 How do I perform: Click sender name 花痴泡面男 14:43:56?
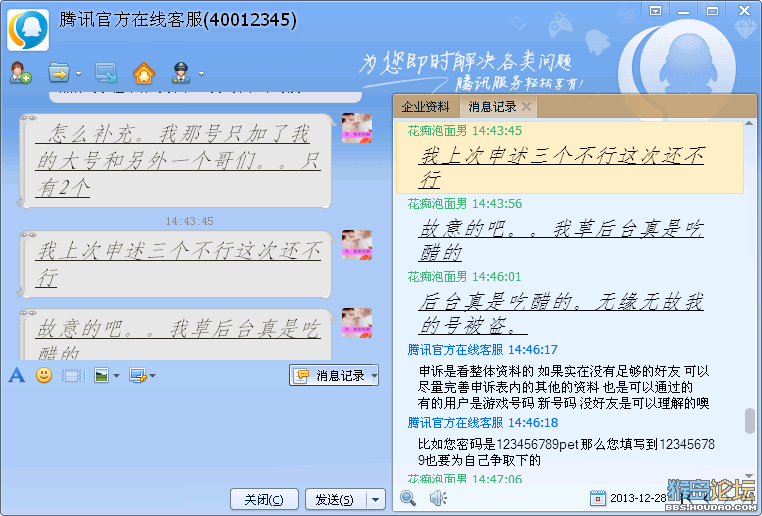(x=465, y=204)
